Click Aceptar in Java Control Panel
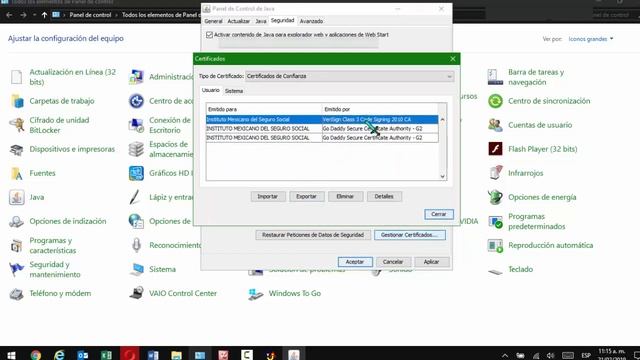 (355, 262)
